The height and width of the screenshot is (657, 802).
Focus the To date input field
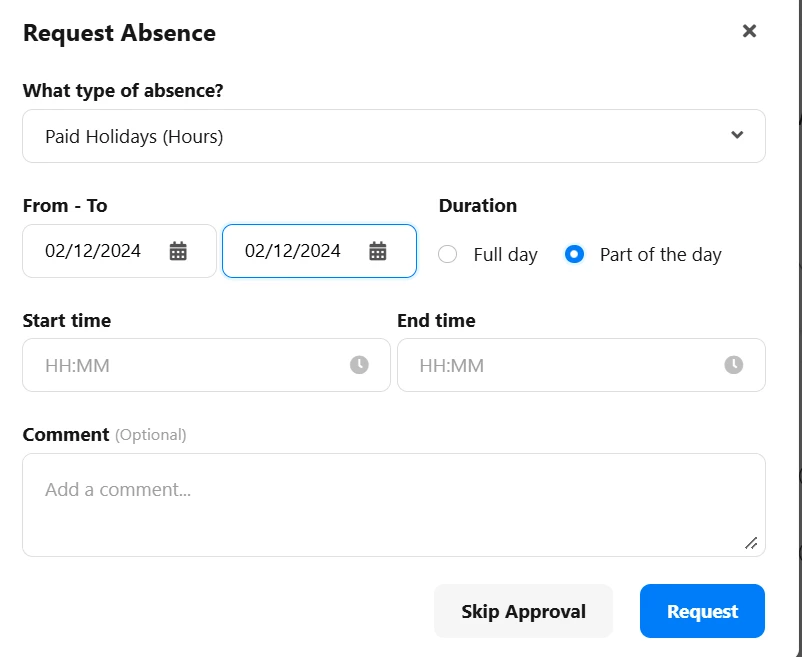319,251
